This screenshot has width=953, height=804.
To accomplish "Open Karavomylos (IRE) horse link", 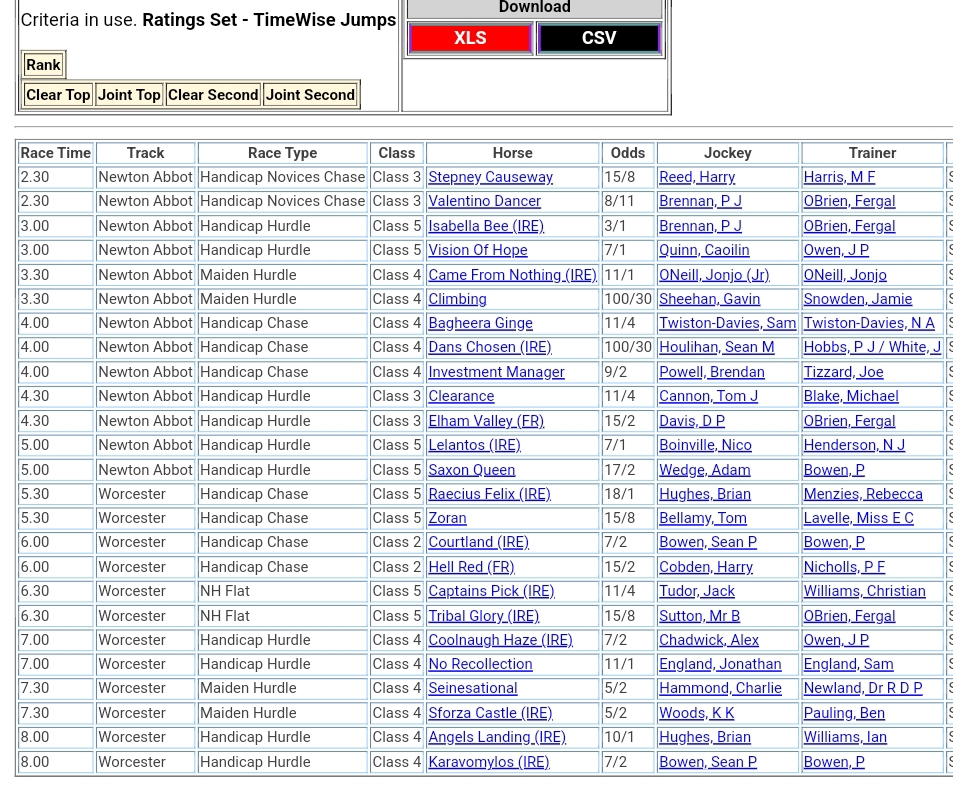I will (489, 762).
